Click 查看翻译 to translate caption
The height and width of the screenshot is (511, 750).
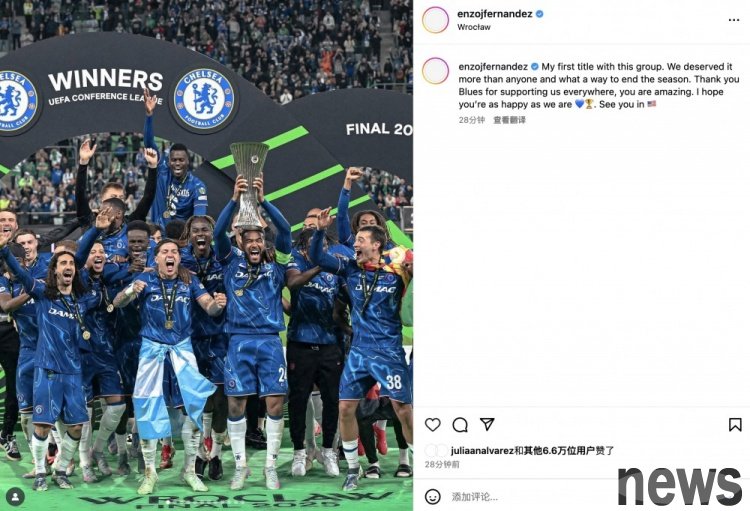(509, 120)
